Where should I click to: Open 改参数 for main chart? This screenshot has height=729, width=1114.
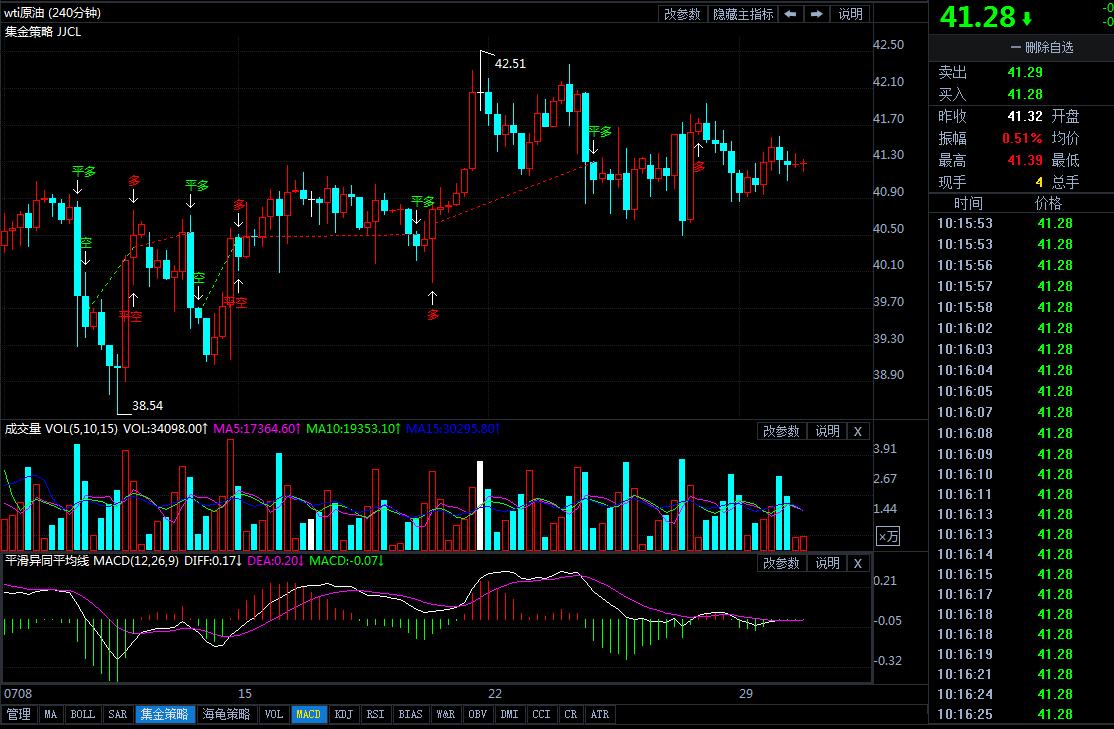click(x=682, y=14)
